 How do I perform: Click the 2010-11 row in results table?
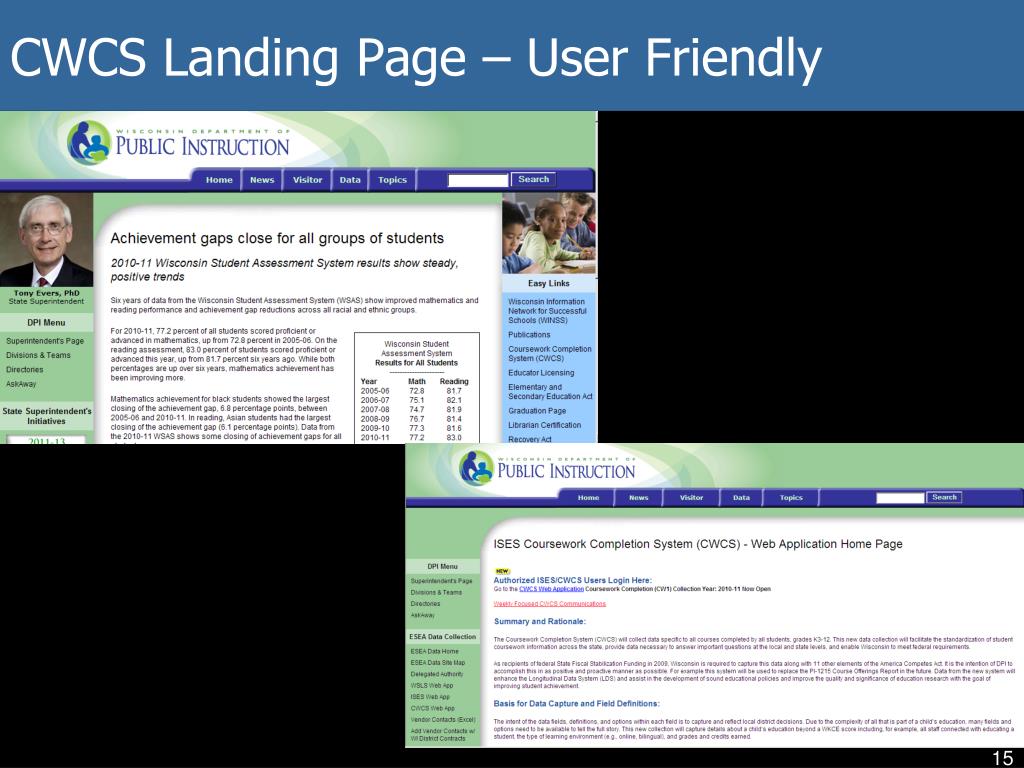411,438
